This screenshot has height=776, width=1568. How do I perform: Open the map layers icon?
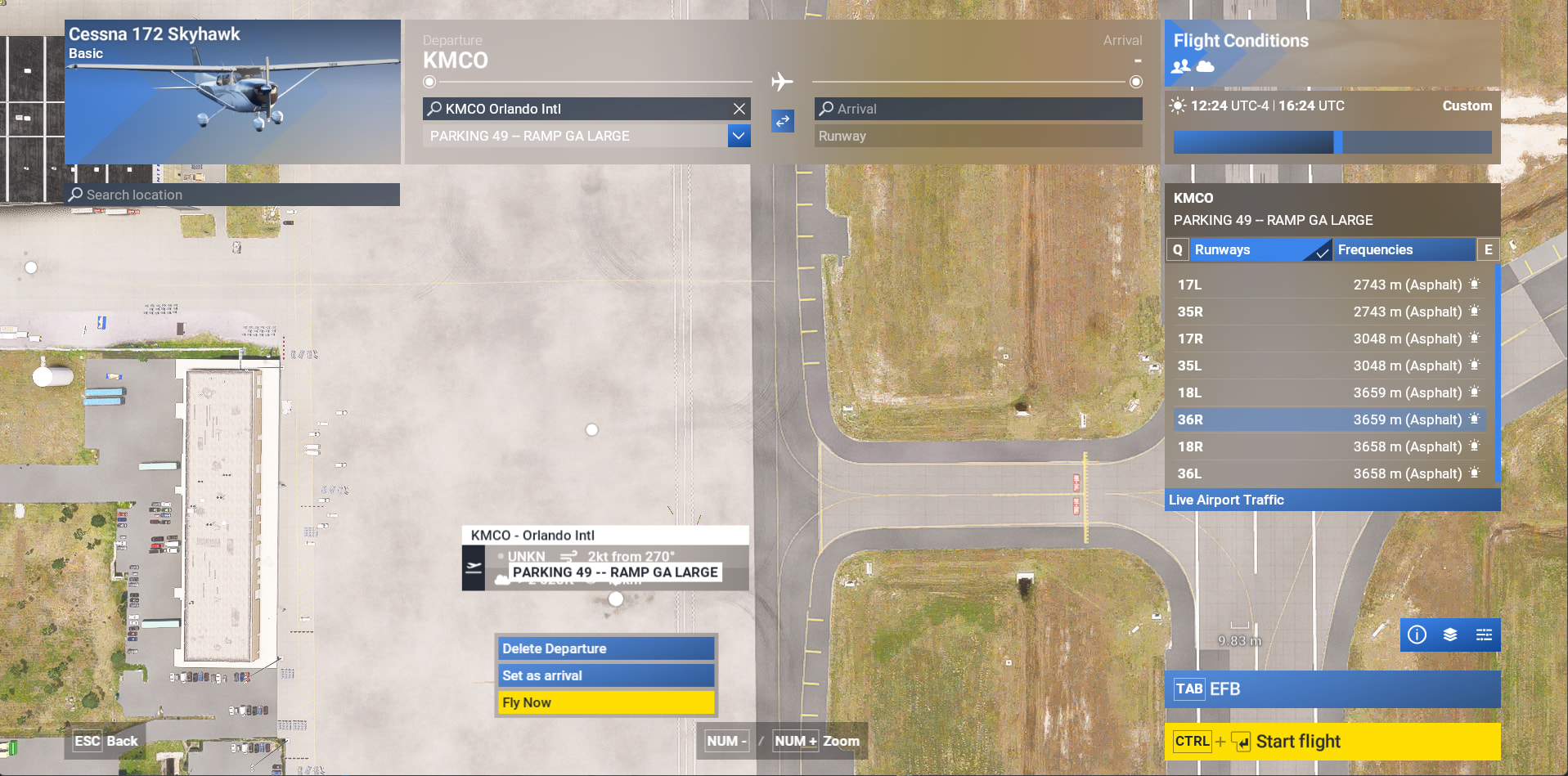coord(1450,635)
